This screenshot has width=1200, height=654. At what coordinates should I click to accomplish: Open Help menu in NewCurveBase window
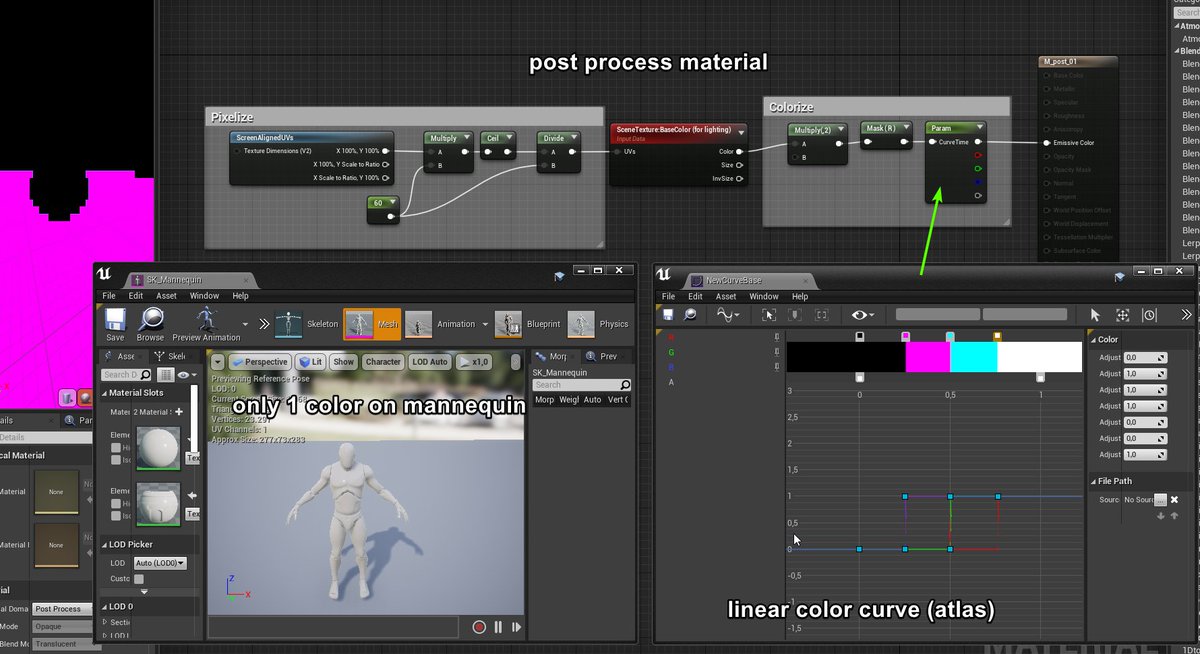(800, 296)
